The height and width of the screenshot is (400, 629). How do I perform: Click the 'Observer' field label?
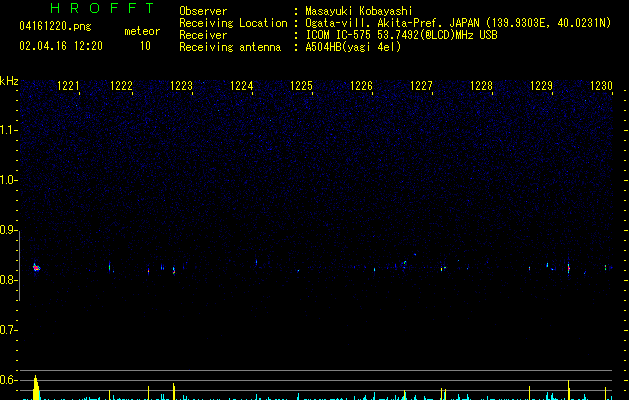203,11
